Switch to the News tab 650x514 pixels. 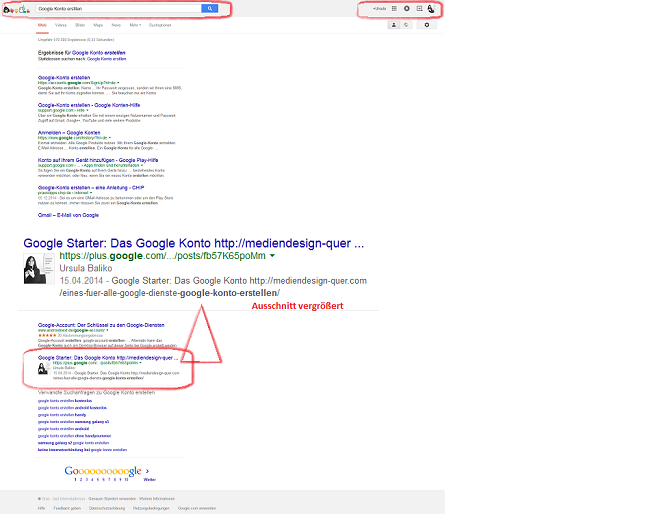116,25
